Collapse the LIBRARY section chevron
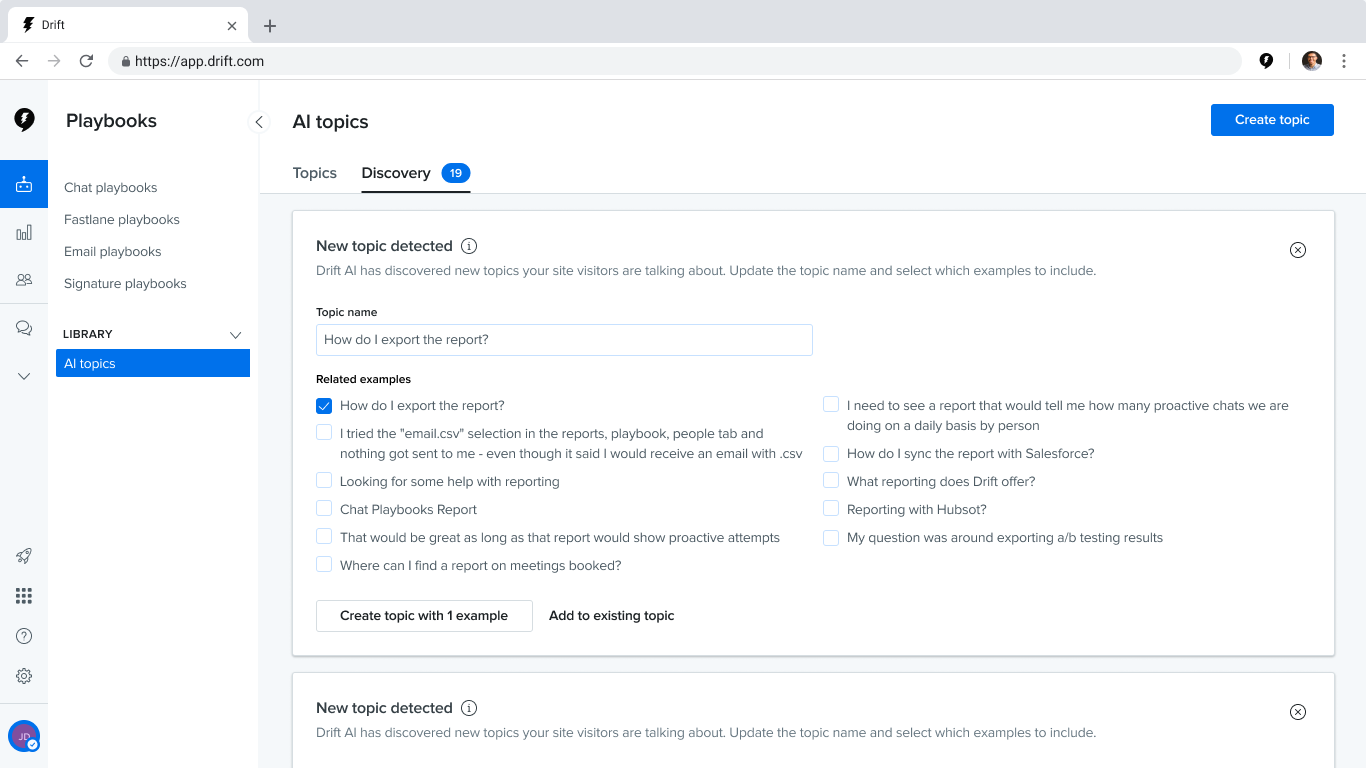Viewport: 1366px width, 768px height. tap(236, 334)
